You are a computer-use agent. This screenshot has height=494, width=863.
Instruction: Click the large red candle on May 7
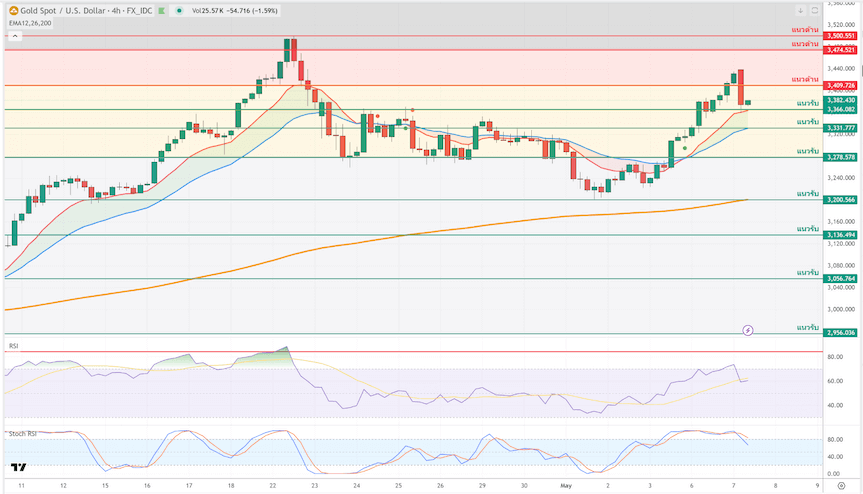[741, 87]
